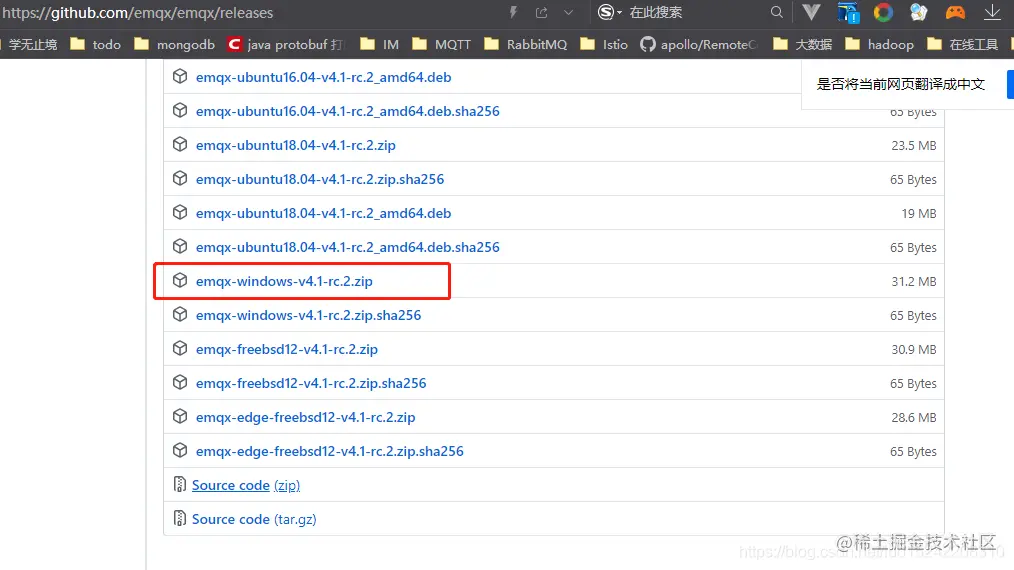Download emqx-ubuntu18.04-v4.1-rc.2.zip.sha256
1014x570 pixels.
click(320, 179)
